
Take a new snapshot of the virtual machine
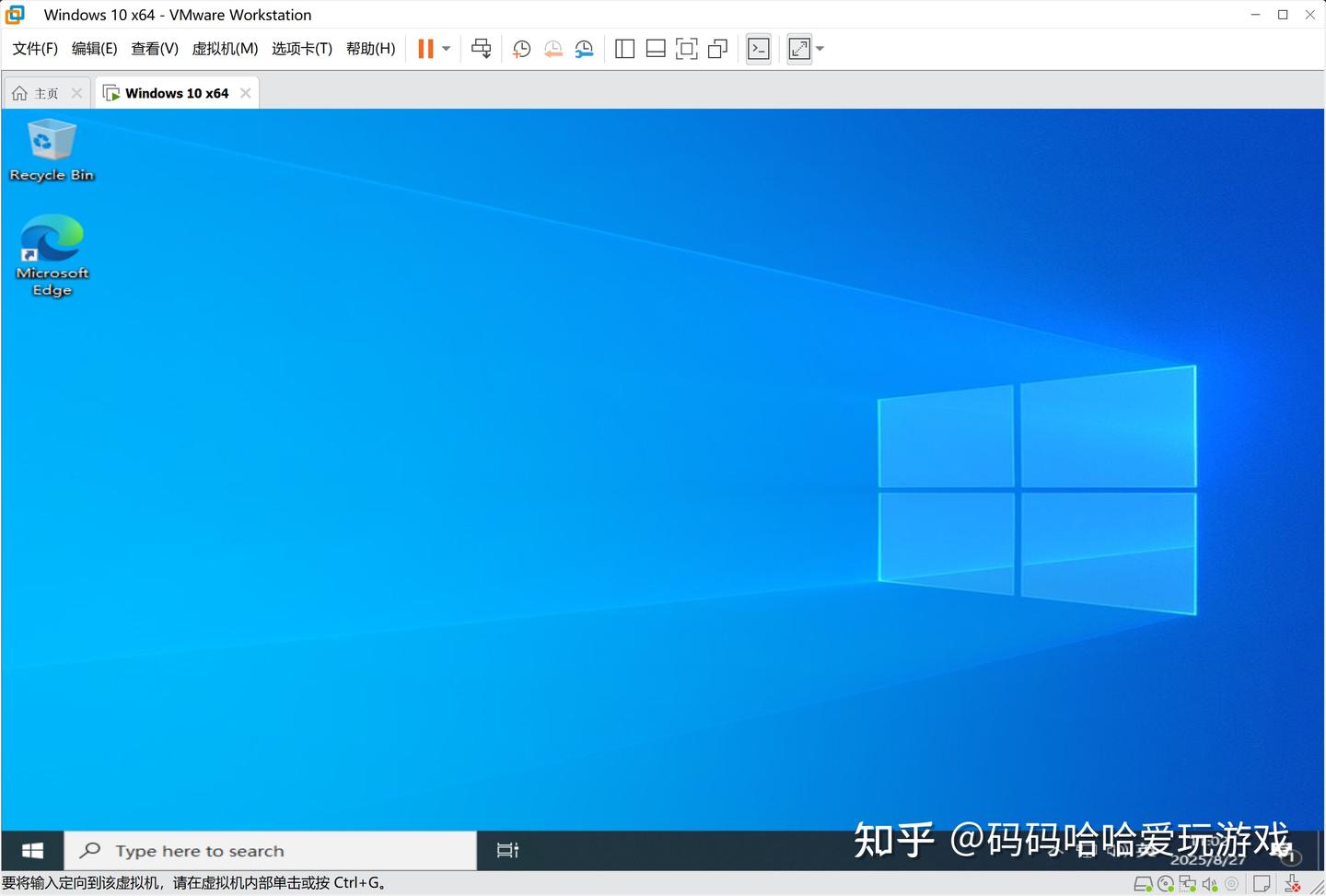click(521, 49)
